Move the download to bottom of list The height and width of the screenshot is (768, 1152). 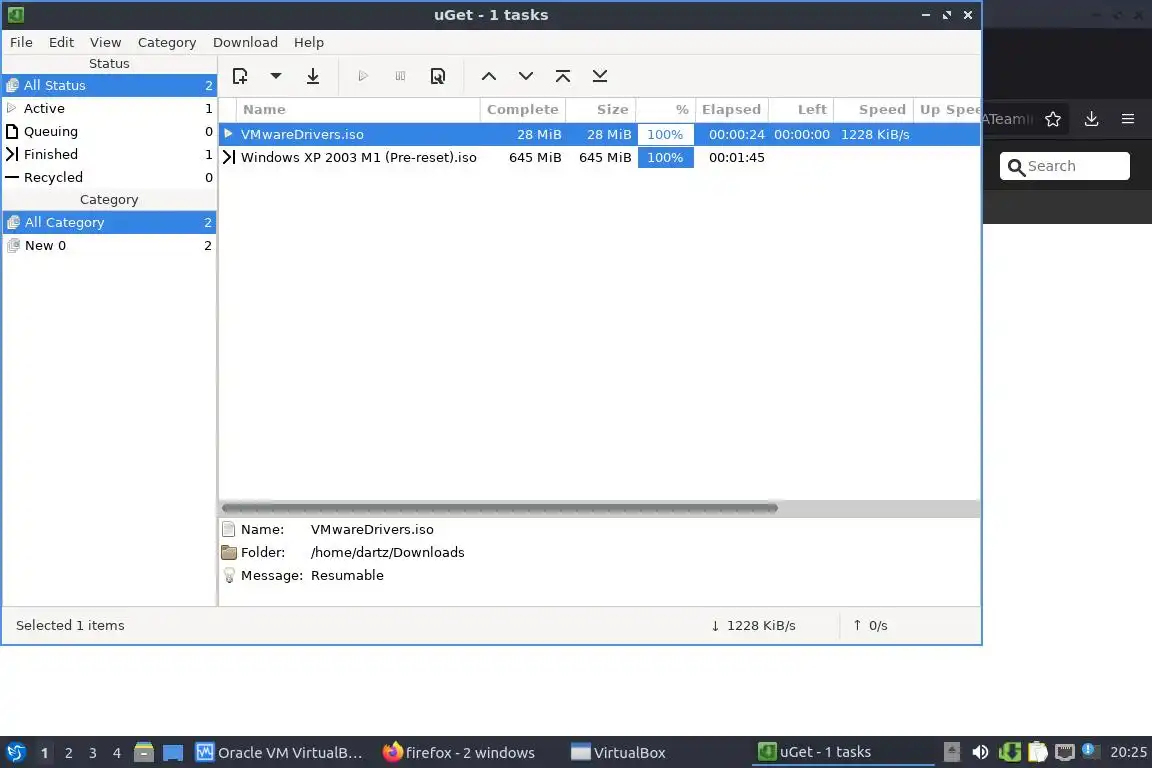click(600, 76)
